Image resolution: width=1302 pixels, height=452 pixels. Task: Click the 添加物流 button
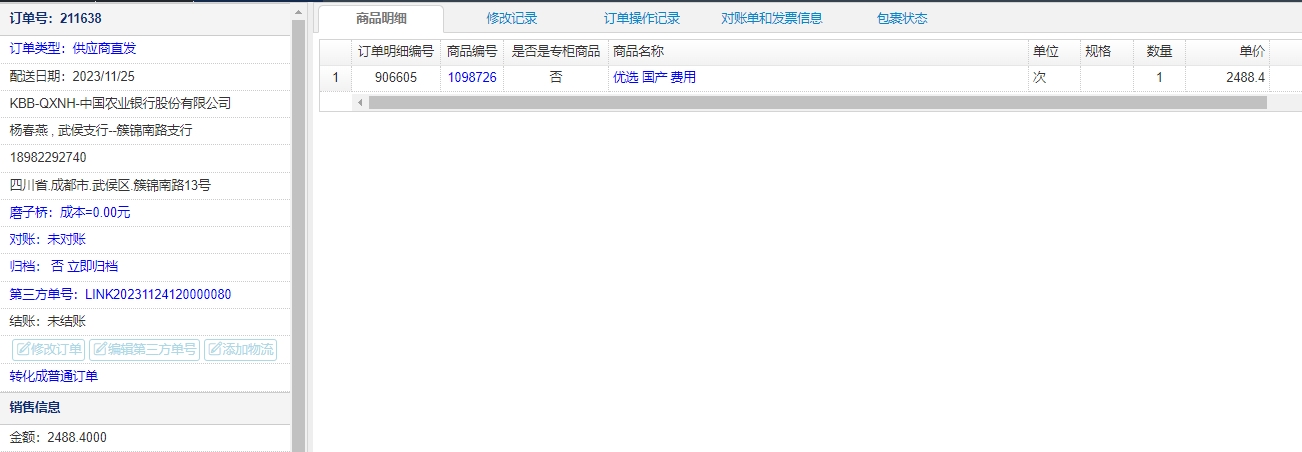point(240,349)
